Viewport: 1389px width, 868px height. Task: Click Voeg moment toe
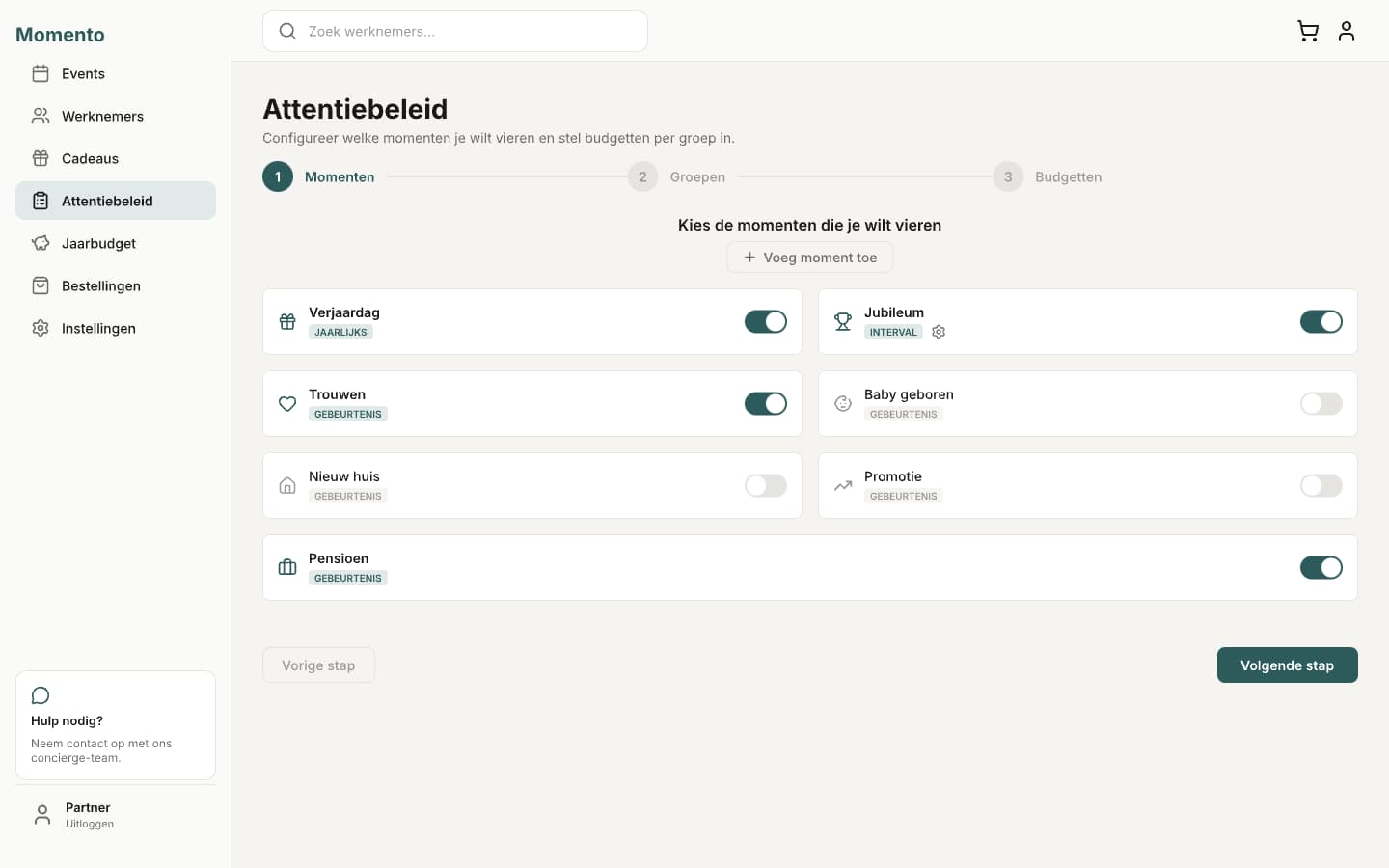tap(810, 257)
